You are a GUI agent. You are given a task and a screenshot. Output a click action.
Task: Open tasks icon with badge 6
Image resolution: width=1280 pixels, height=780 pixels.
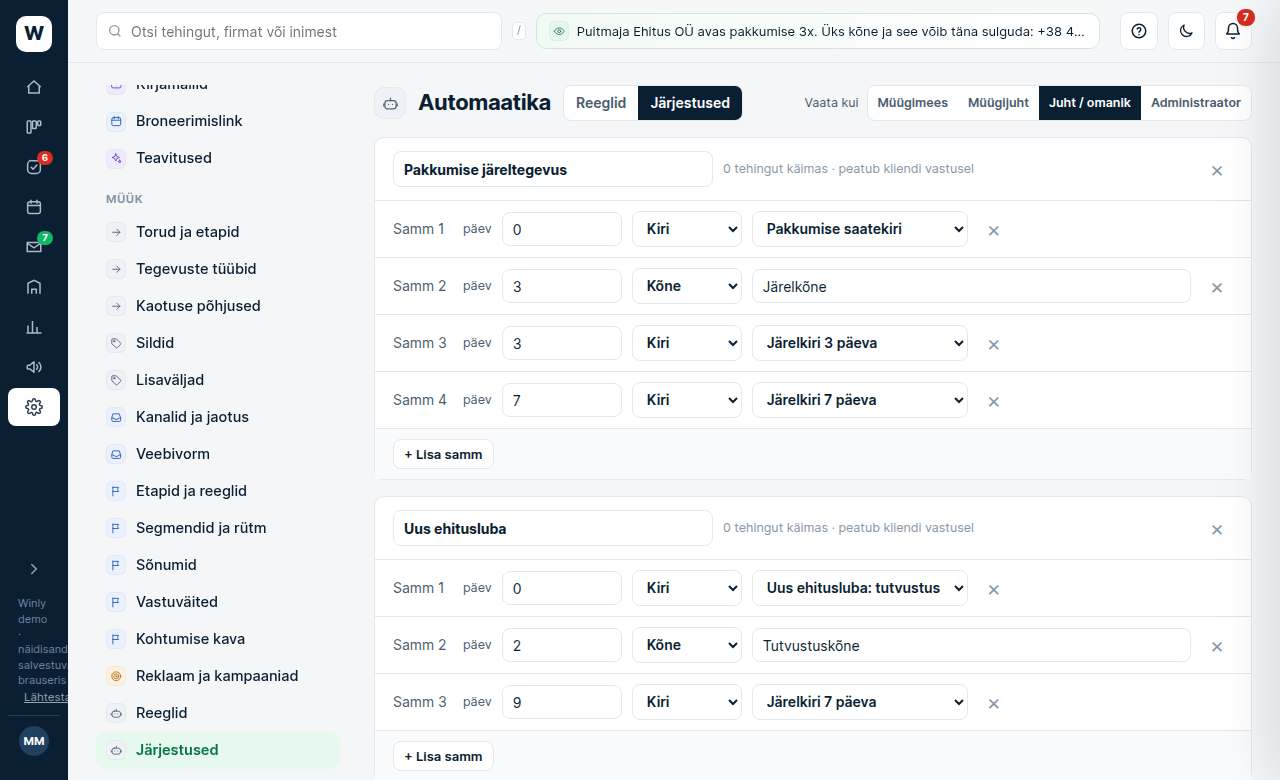pyautogui.click(x=34, y=167)
